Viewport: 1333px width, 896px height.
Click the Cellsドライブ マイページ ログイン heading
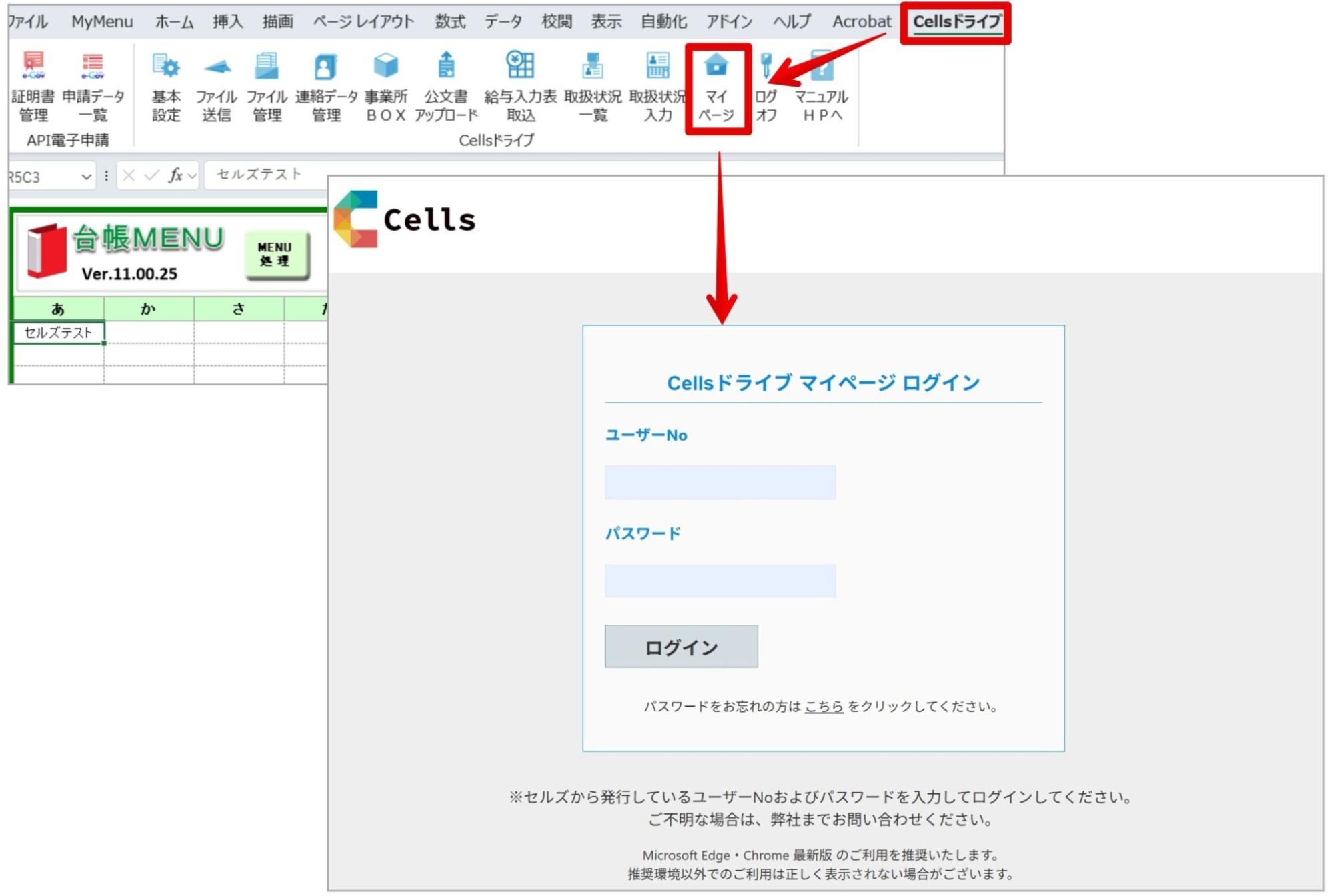[x=823, y=383]
